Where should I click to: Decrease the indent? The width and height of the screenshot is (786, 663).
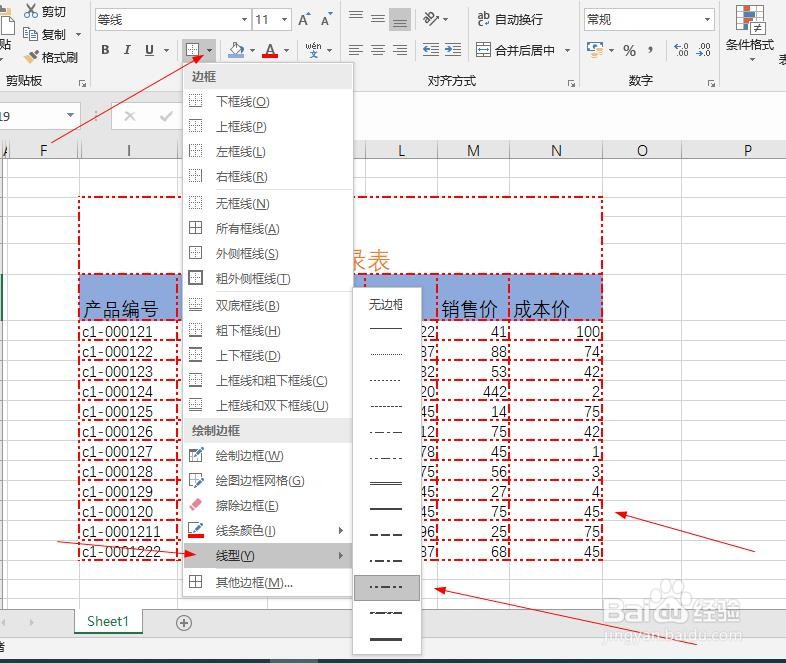pyautogui.click(x=431, y=50)
